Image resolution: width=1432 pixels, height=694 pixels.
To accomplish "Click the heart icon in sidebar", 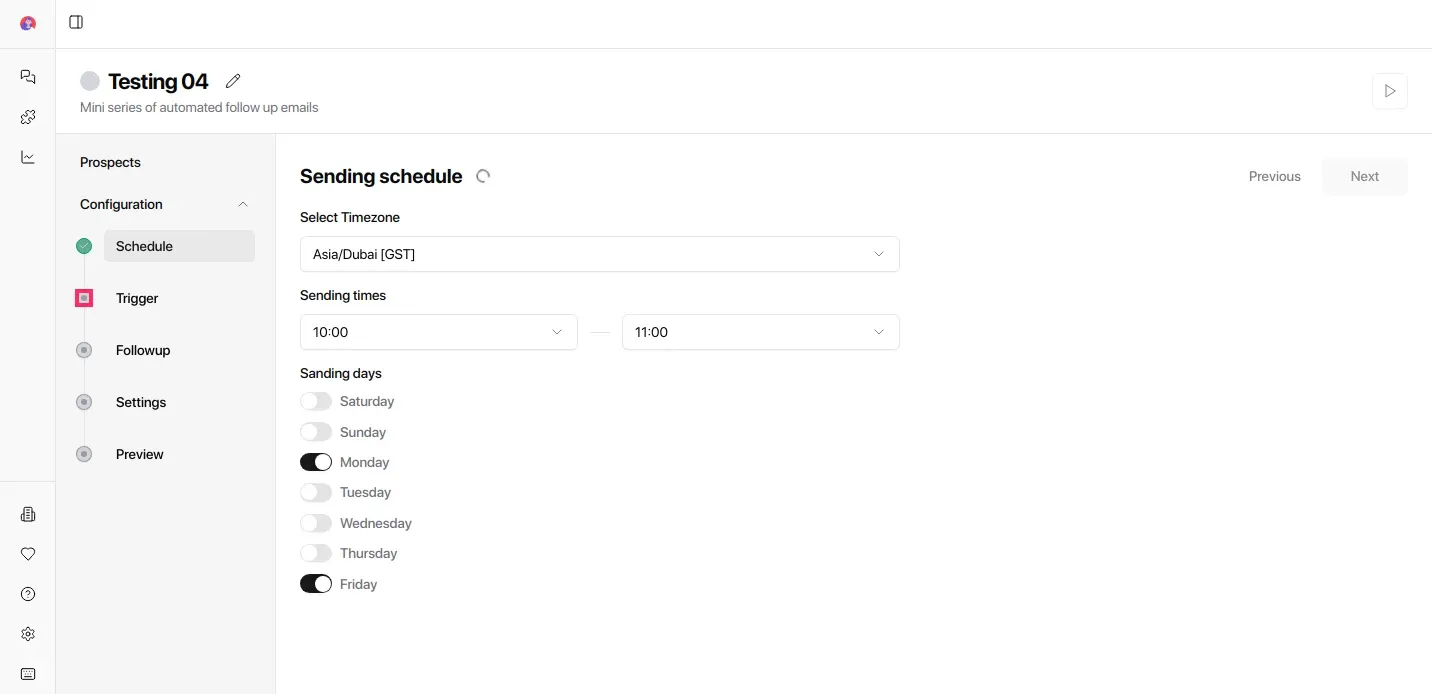I will click(x=28, y=554).
